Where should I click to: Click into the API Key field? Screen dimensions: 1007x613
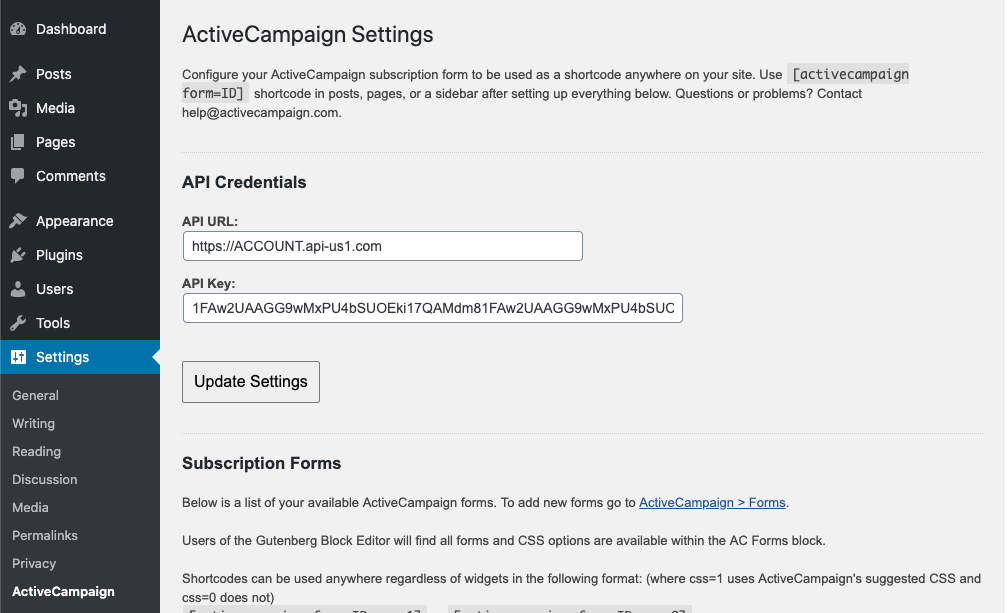(432, 308)
